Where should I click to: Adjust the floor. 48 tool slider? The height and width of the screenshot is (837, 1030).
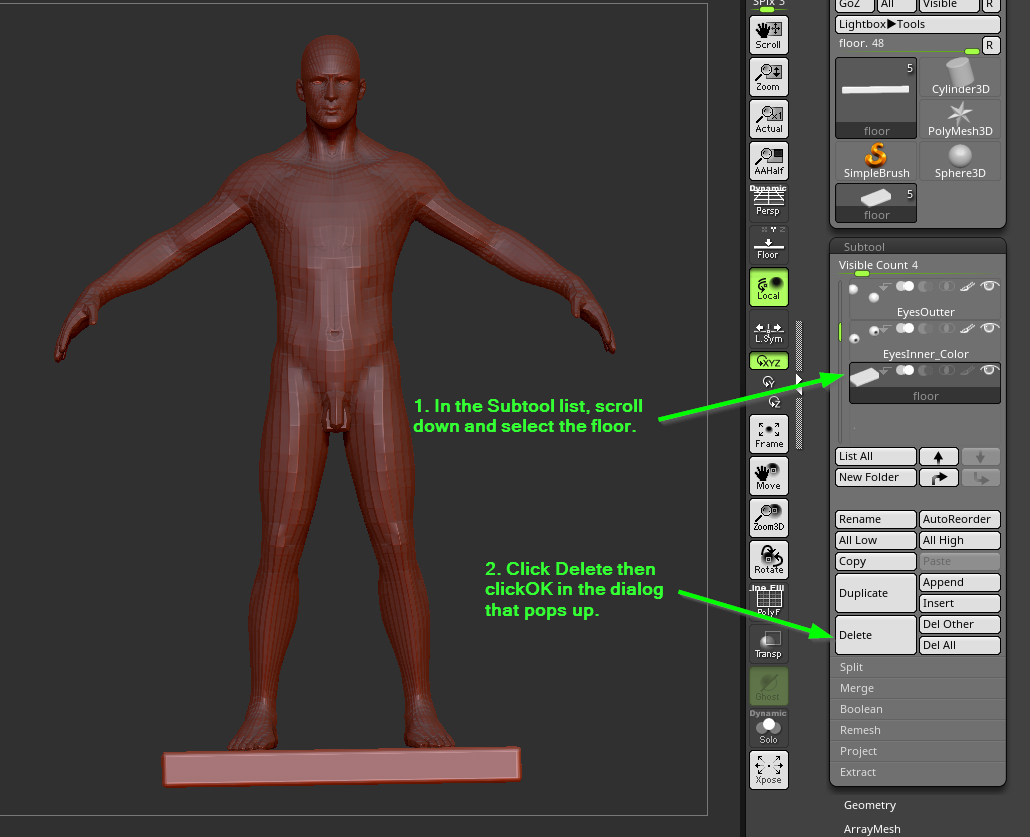pos(908,46)
